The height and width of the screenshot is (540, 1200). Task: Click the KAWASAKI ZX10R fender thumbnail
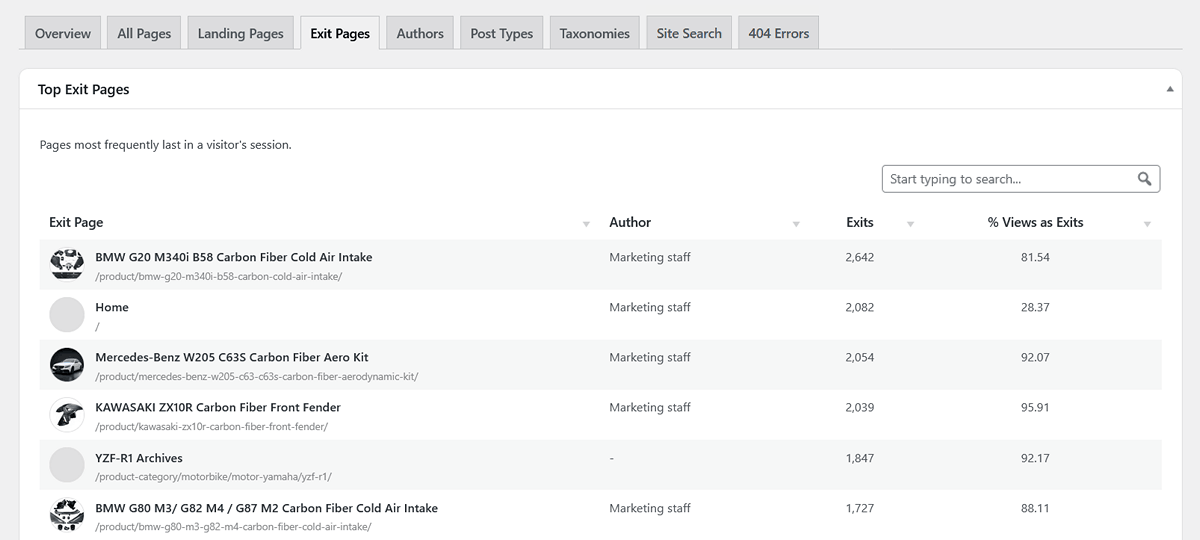[x=67, y=415]
